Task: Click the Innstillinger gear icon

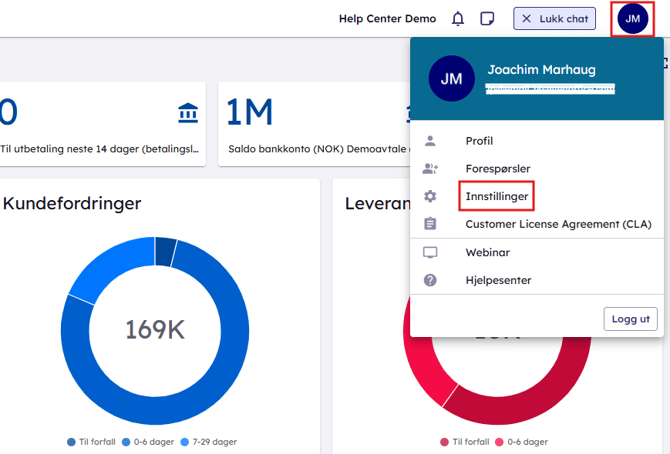Action: [x=430, y=197]
